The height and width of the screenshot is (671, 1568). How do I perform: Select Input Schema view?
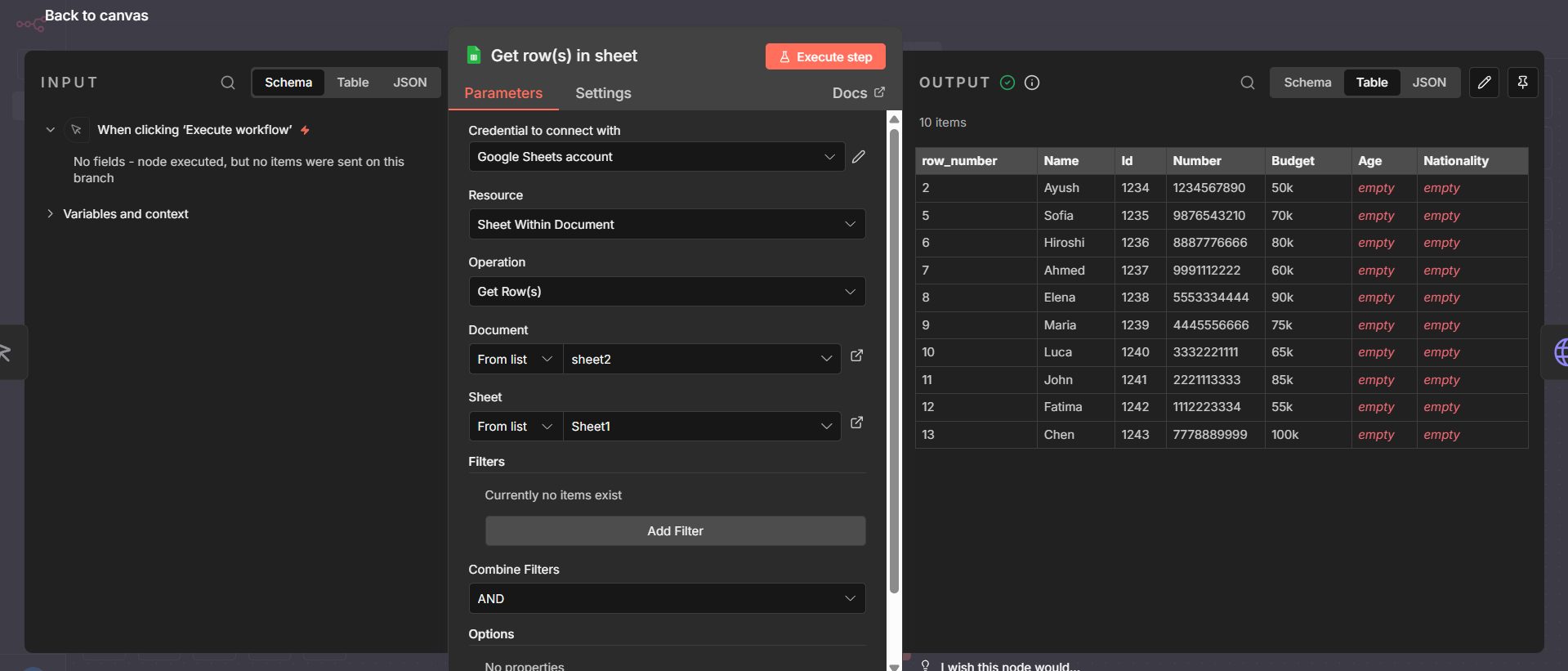point(288,83)
